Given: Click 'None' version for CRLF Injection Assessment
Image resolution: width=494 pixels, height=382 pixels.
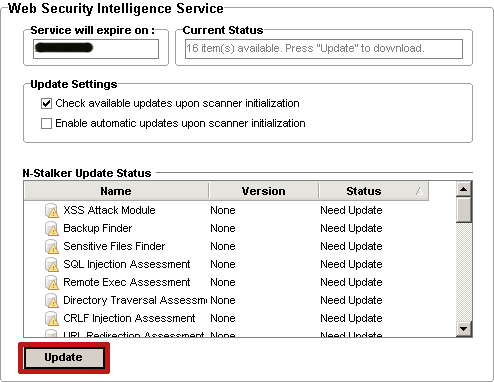Looking at the screenshot, I should 223,318.
